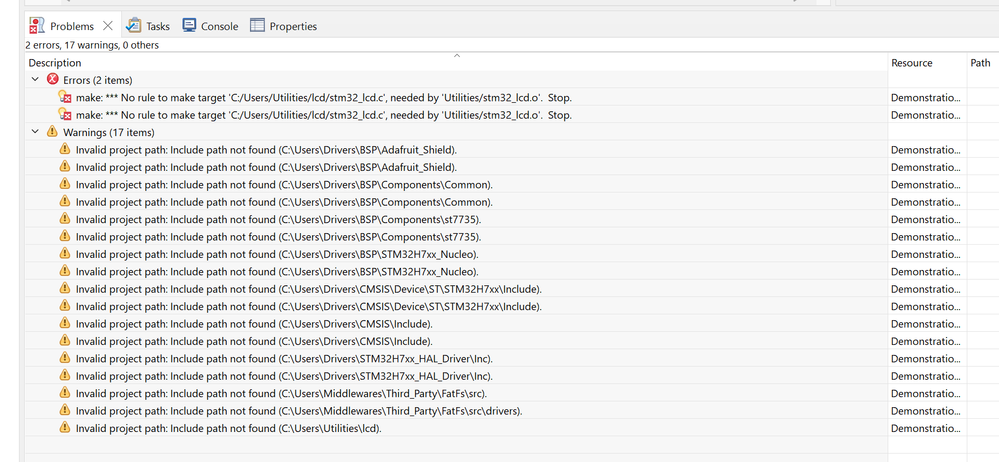The height and width of the screenshot is (462, 999).
Task: Click the Tasks clipboard checkmark icon
Action: click(134, 25)
